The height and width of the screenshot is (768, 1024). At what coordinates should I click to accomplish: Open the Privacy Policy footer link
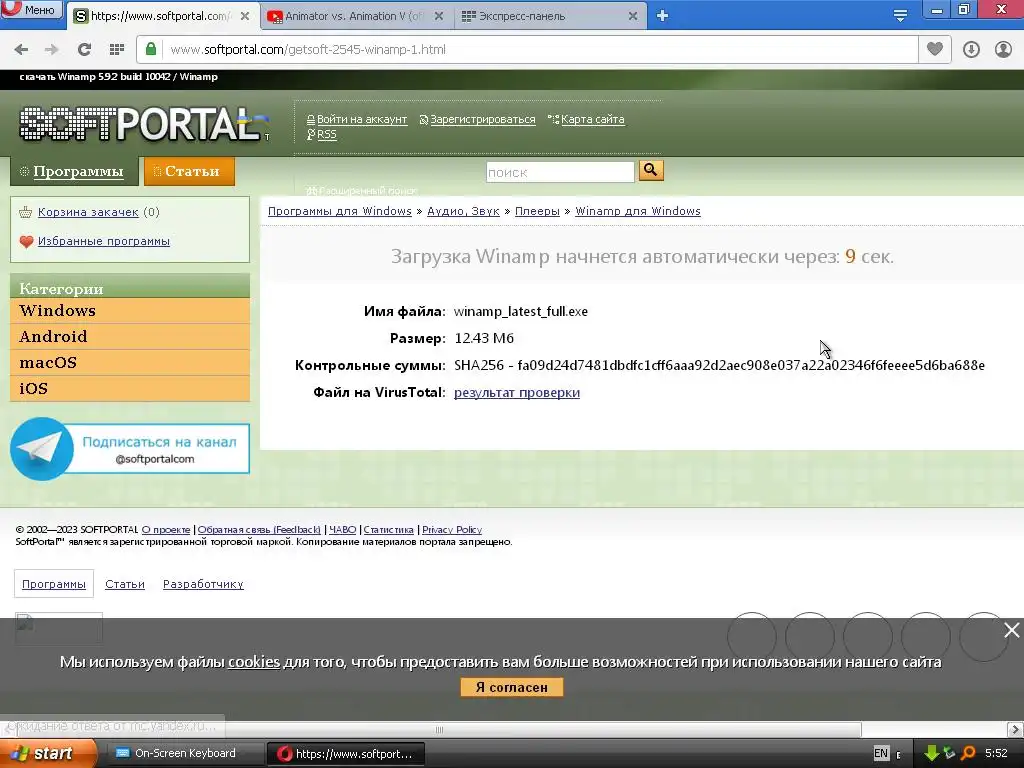(452, 530)
